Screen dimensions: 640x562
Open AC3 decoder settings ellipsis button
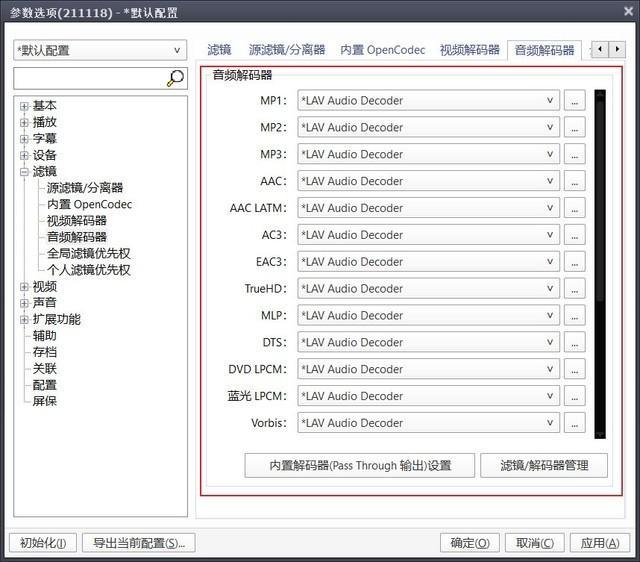point(574,235)
